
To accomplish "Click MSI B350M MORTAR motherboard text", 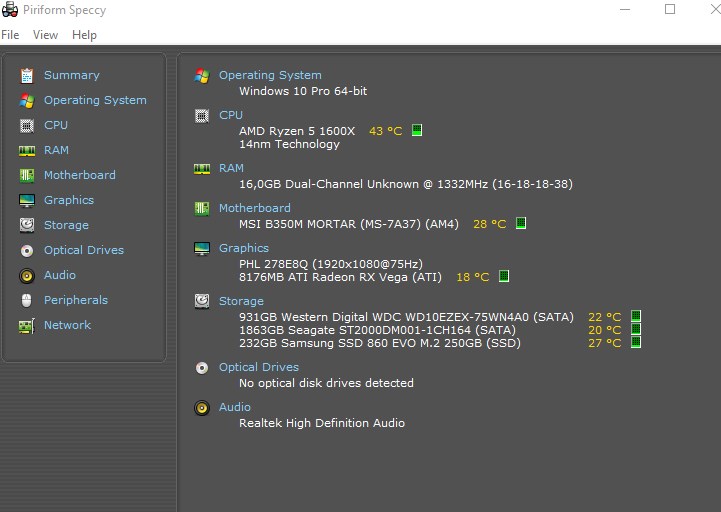I will [349, 224].
